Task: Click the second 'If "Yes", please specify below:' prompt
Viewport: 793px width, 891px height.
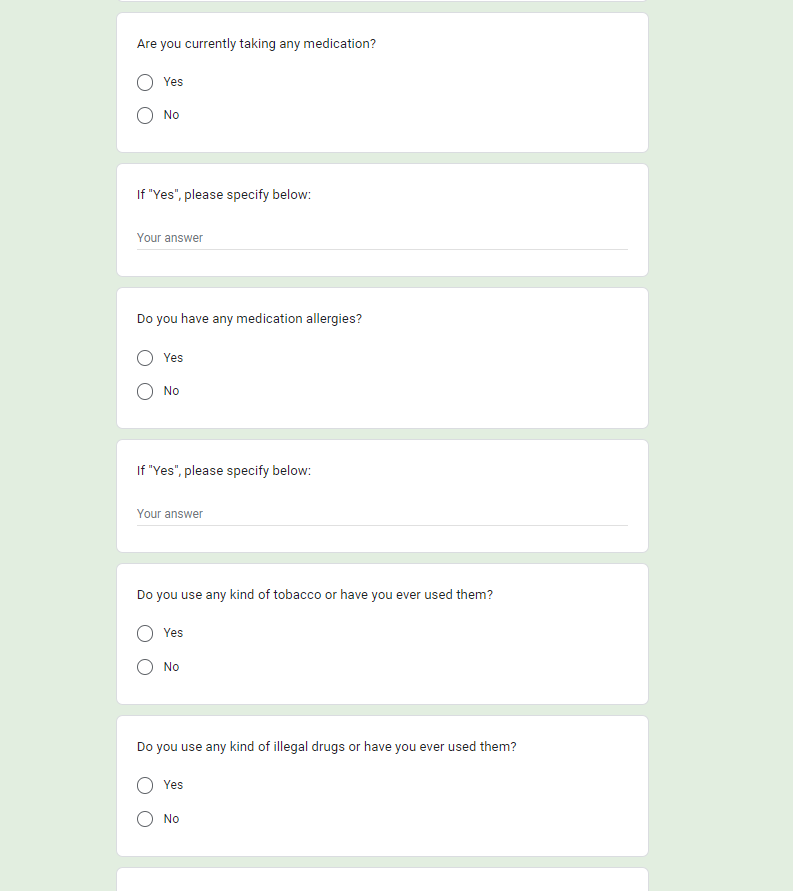Action: coord(224,471)
